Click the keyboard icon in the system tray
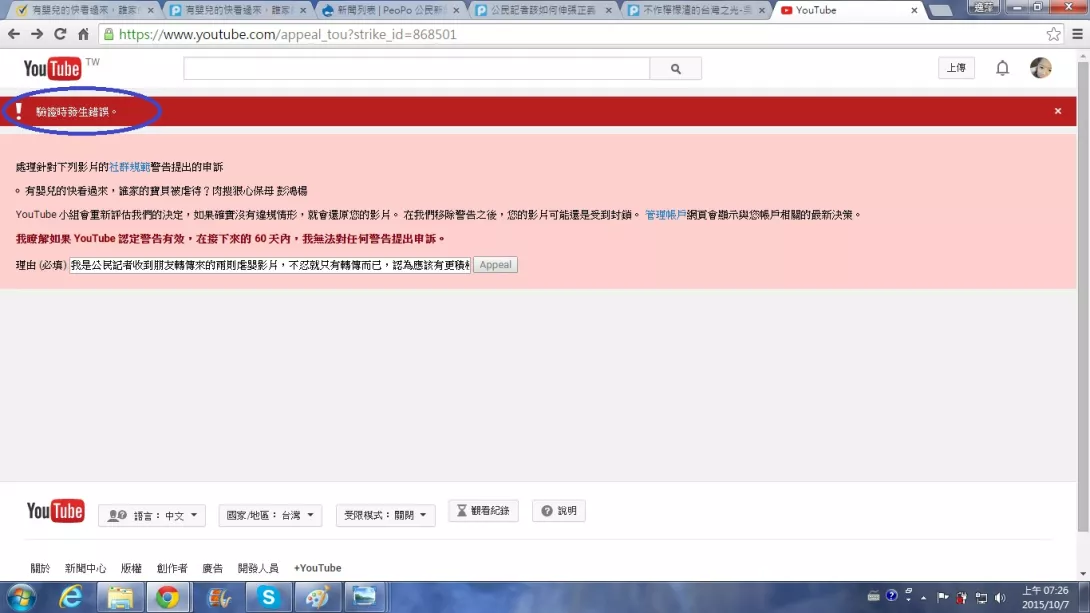1090x613 pixels. pyautogui.click(x=874, y=596)
